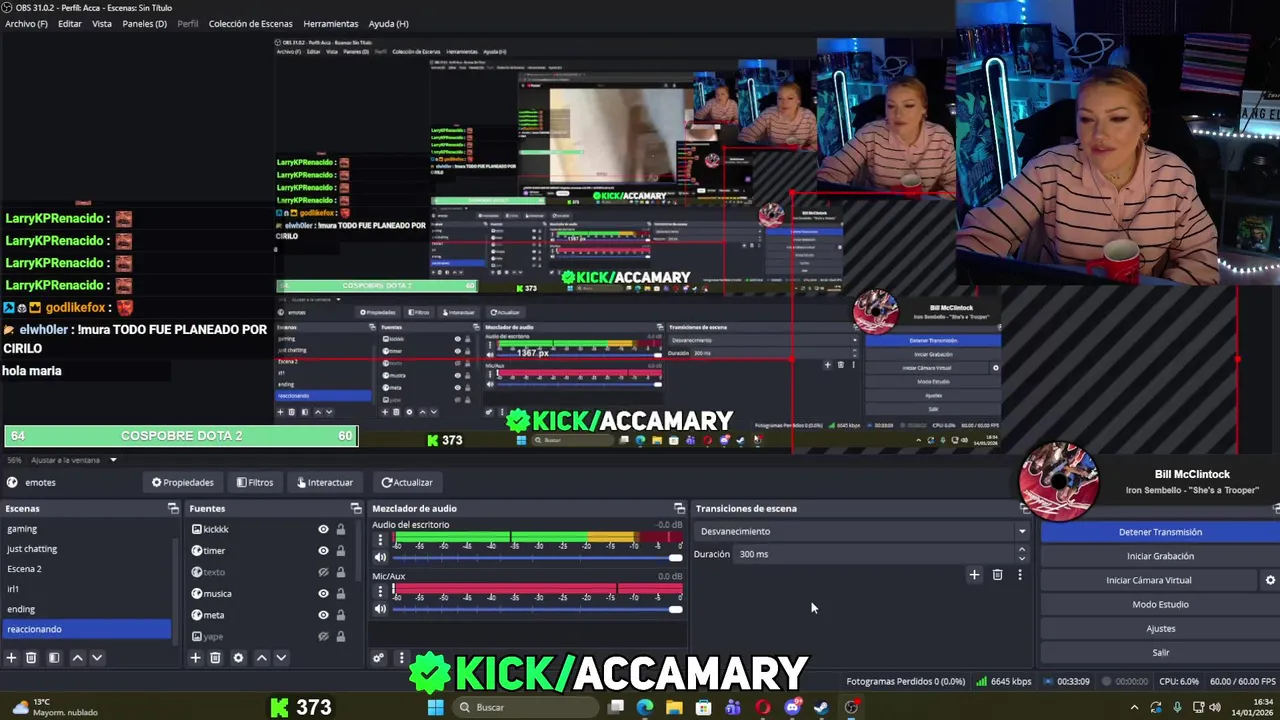The height and width of the screenshot is (720, 1280).
Task: Open Steam from the taskbar
Action: click(821, 707)
